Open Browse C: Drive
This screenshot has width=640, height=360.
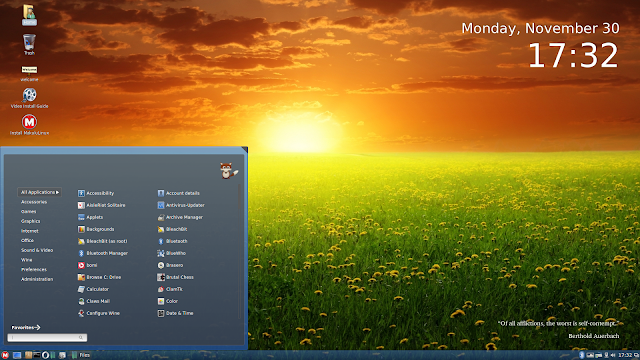point(100,277)
